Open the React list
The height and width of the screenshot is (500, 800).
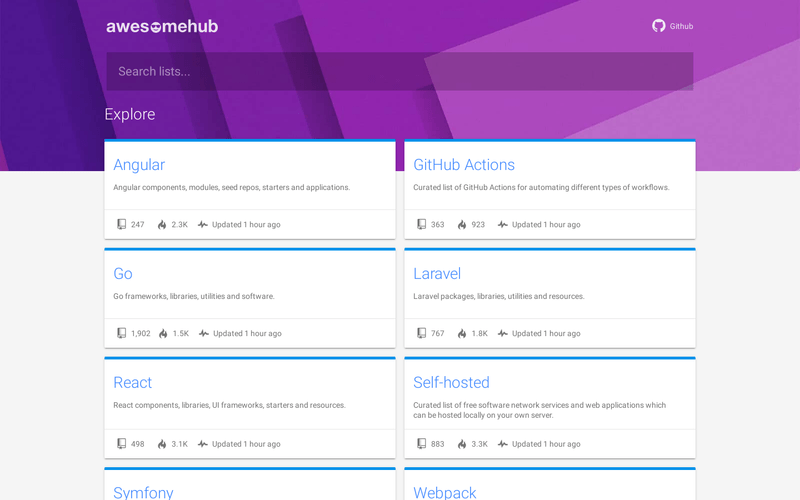[133, 383]
